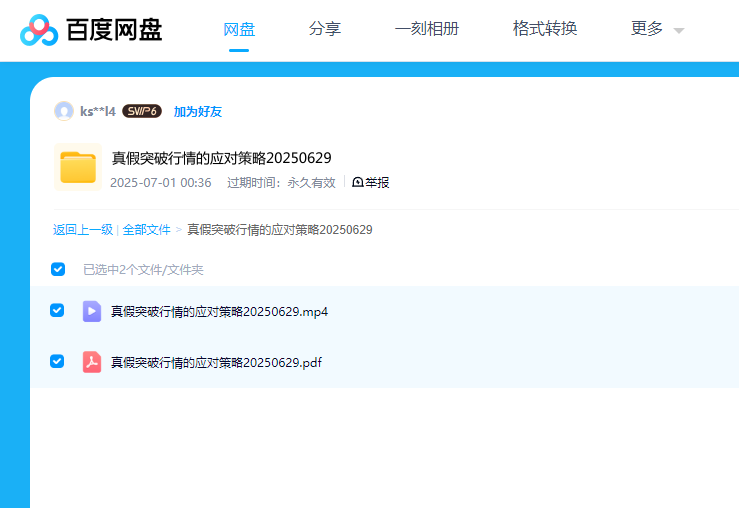Expand the 更多 dropdown menu
Image resolution: width=739 pixels, height=508 pixels.
tap(647, 29)
